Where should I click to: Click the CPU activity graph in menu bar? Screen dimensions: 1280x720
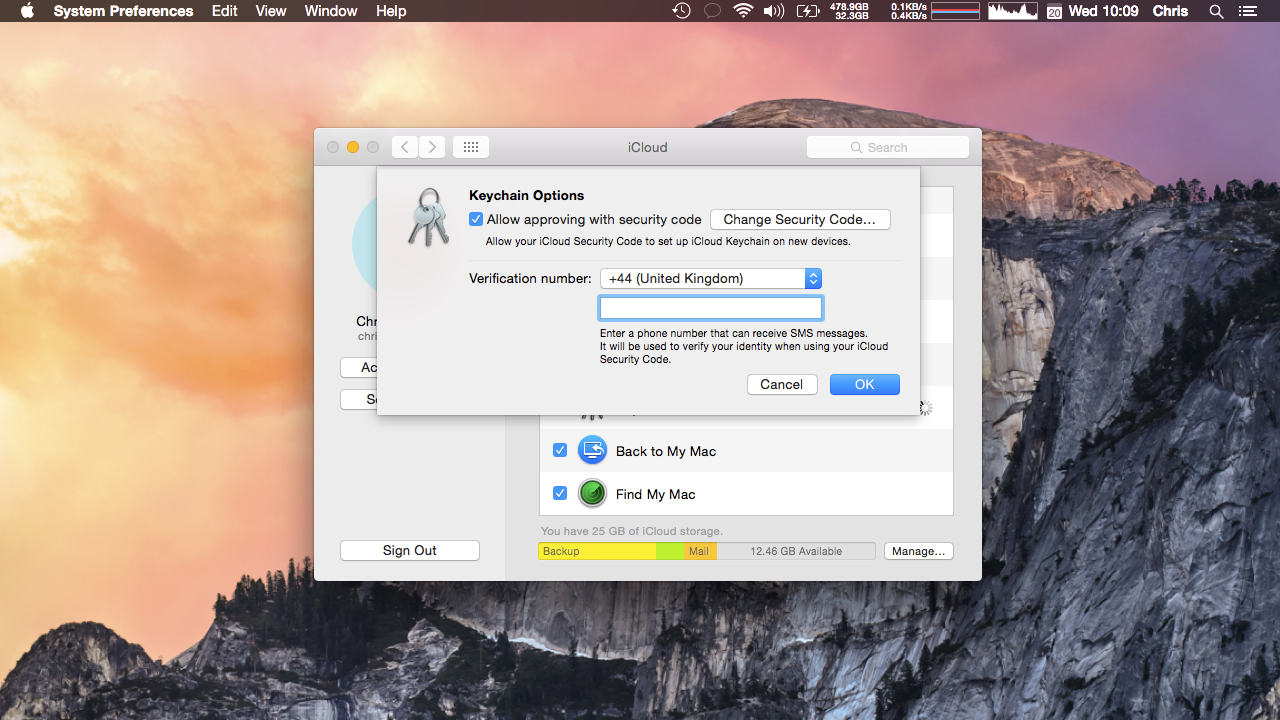coord(1013,11)
